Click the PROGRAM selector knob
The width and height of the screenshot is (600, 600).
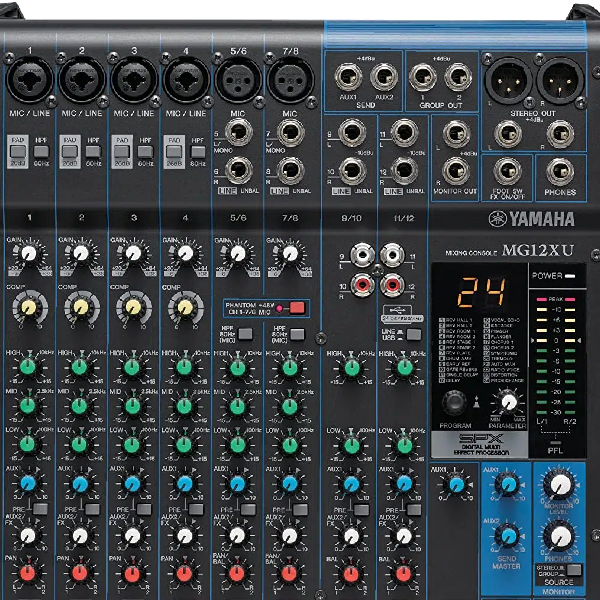point(454,403)
